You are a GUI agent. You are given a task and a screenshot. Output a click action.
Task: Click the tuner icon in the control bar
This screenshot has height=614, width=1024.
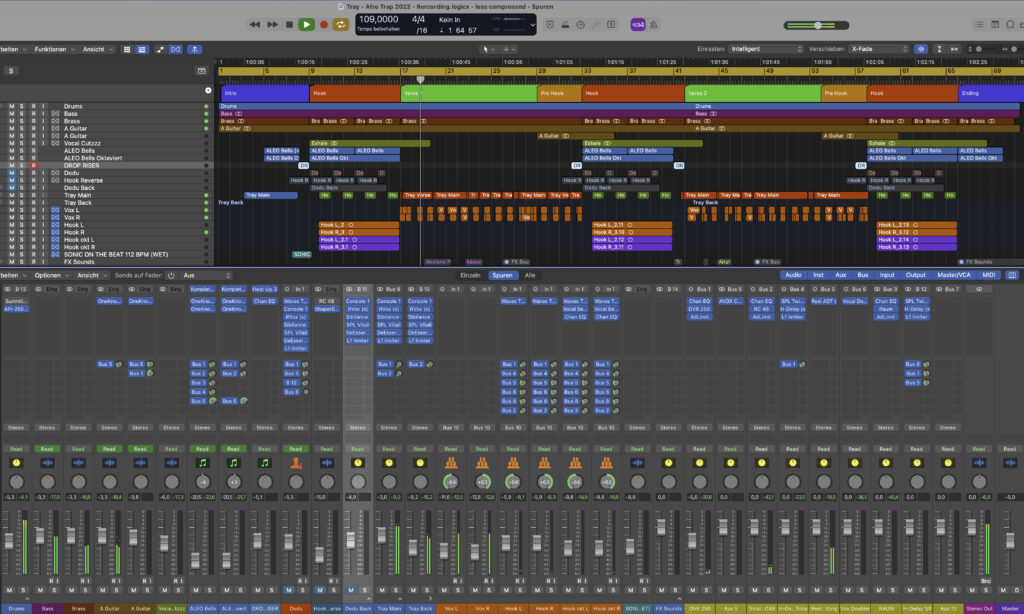[x=596, y=25]
